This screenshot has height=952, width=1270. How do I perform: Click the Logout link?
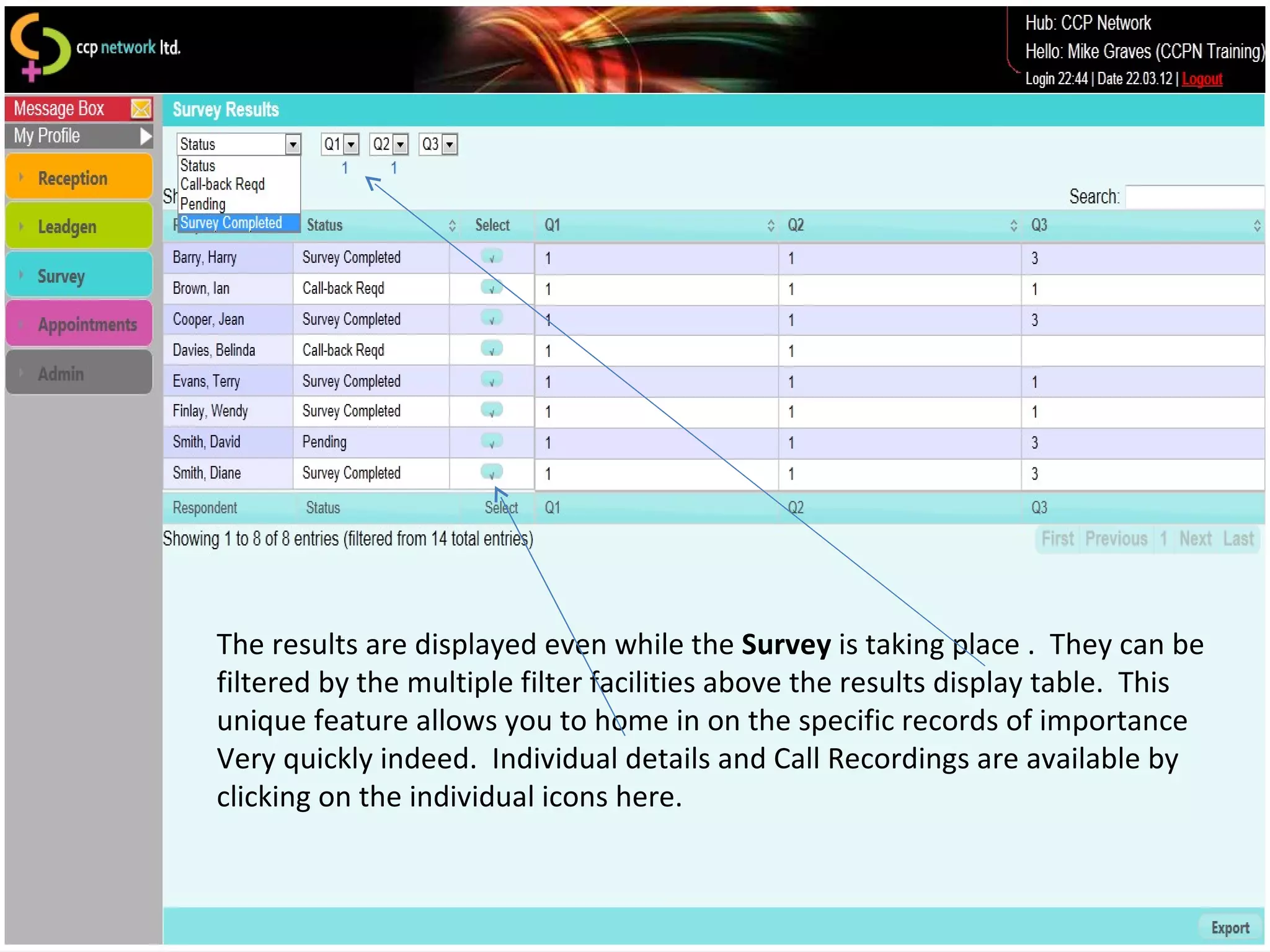click(1201, 79)
